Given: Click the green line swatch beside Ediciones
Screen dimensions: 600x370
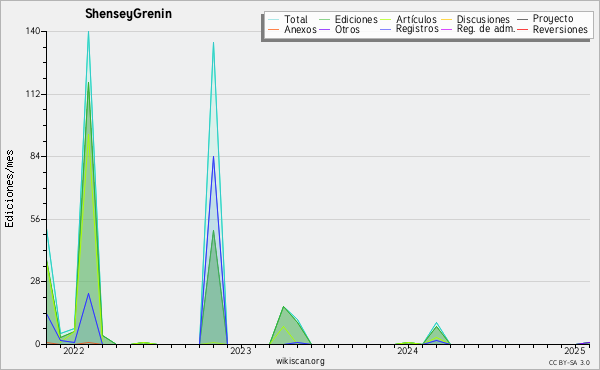Looking at the screenshot, I should pyautogui.click(x=324, y=20).
